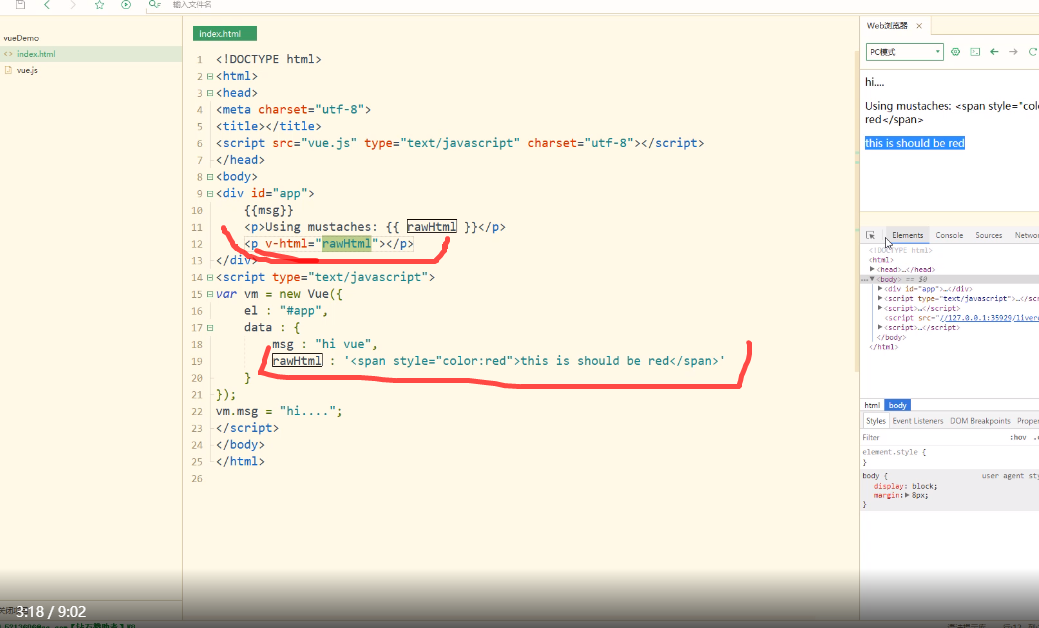Select the Web浏览器 panel tab
1039x628 pixels.
[887, 26]
